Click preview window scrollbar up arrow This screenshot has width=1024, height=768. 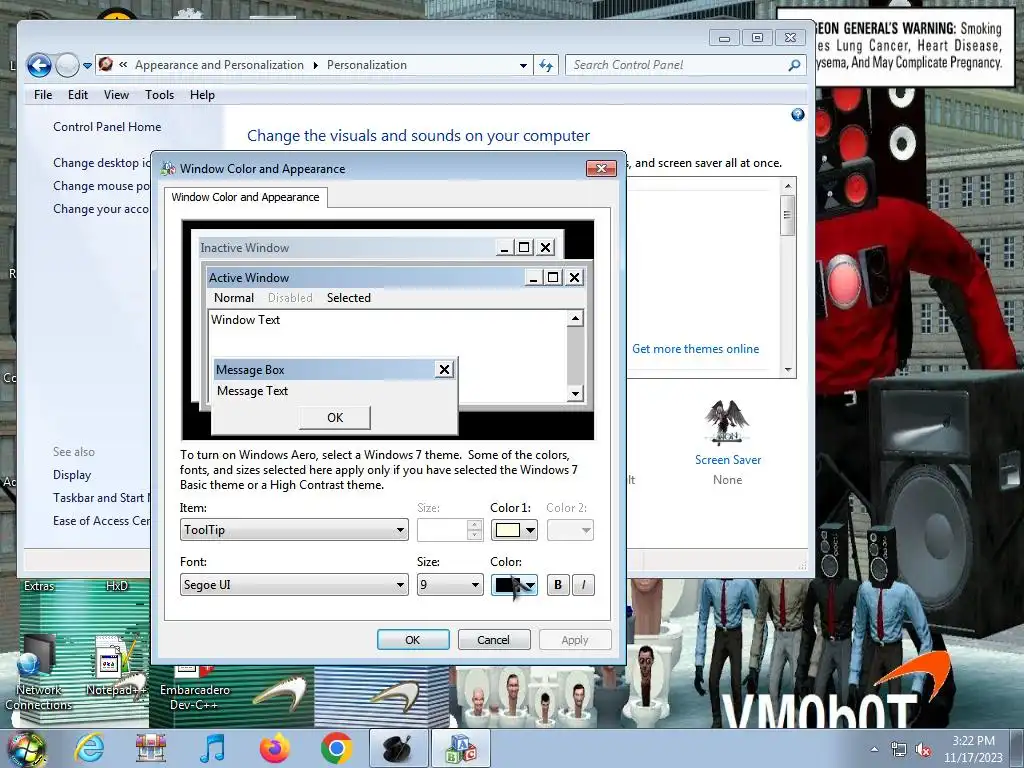(x=575, y=319)
